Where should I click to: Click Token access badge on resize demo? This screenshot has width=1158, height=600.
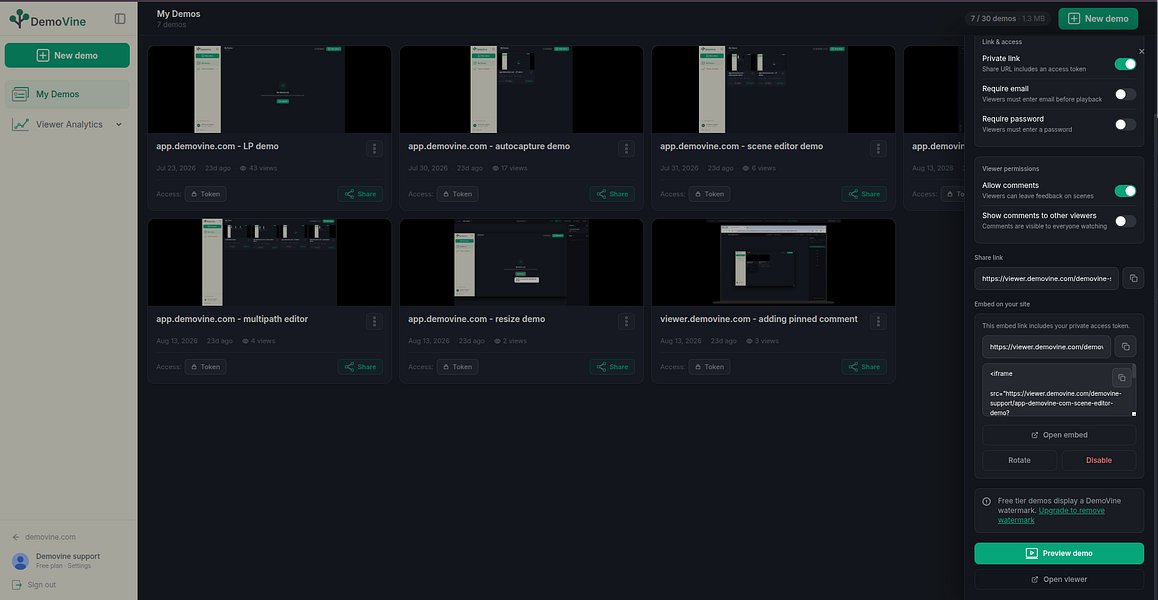[457, 367]
